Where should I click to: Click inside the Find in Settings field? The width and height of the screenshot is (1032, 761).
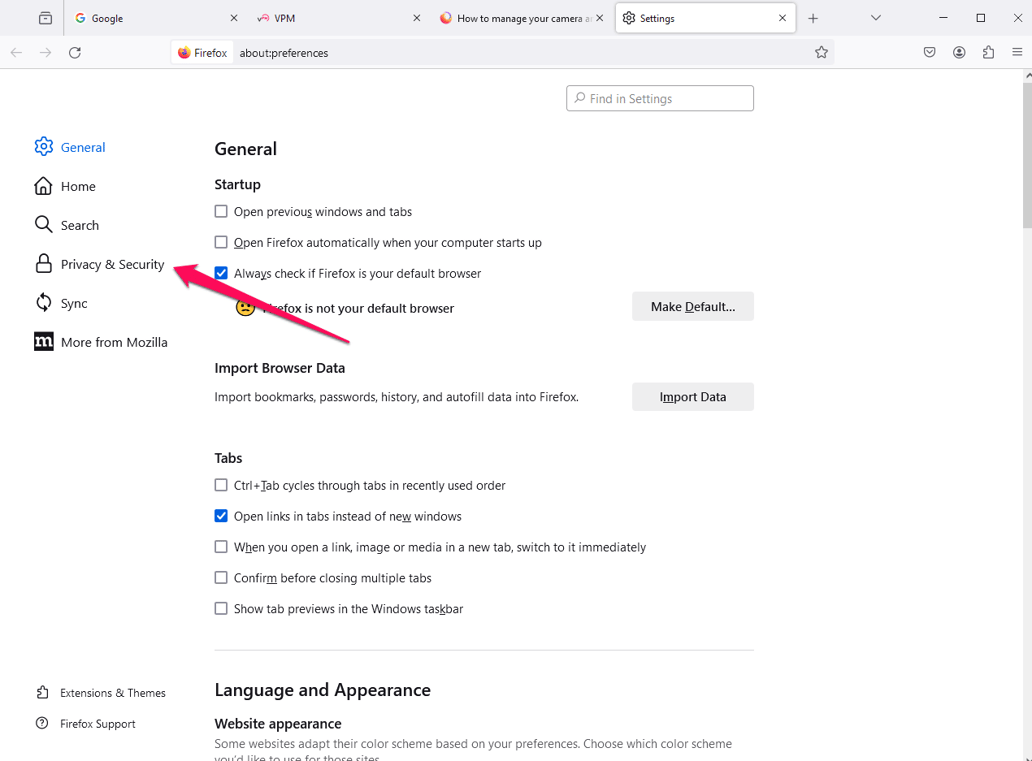[x=660, y=98]
